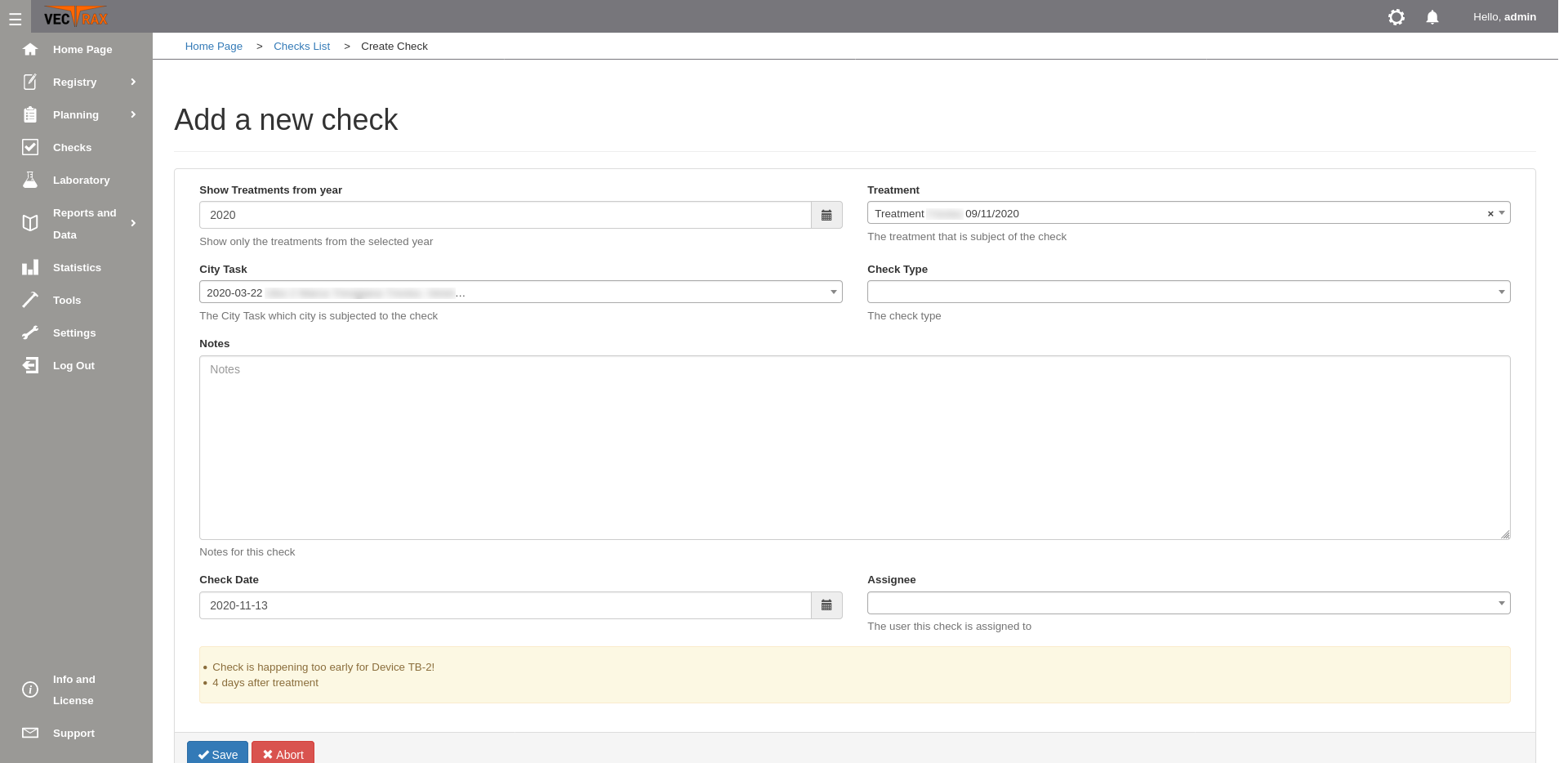Open the Check Type dropdown
This screenshot has width=1568, height=763.
click(1188, 292)
